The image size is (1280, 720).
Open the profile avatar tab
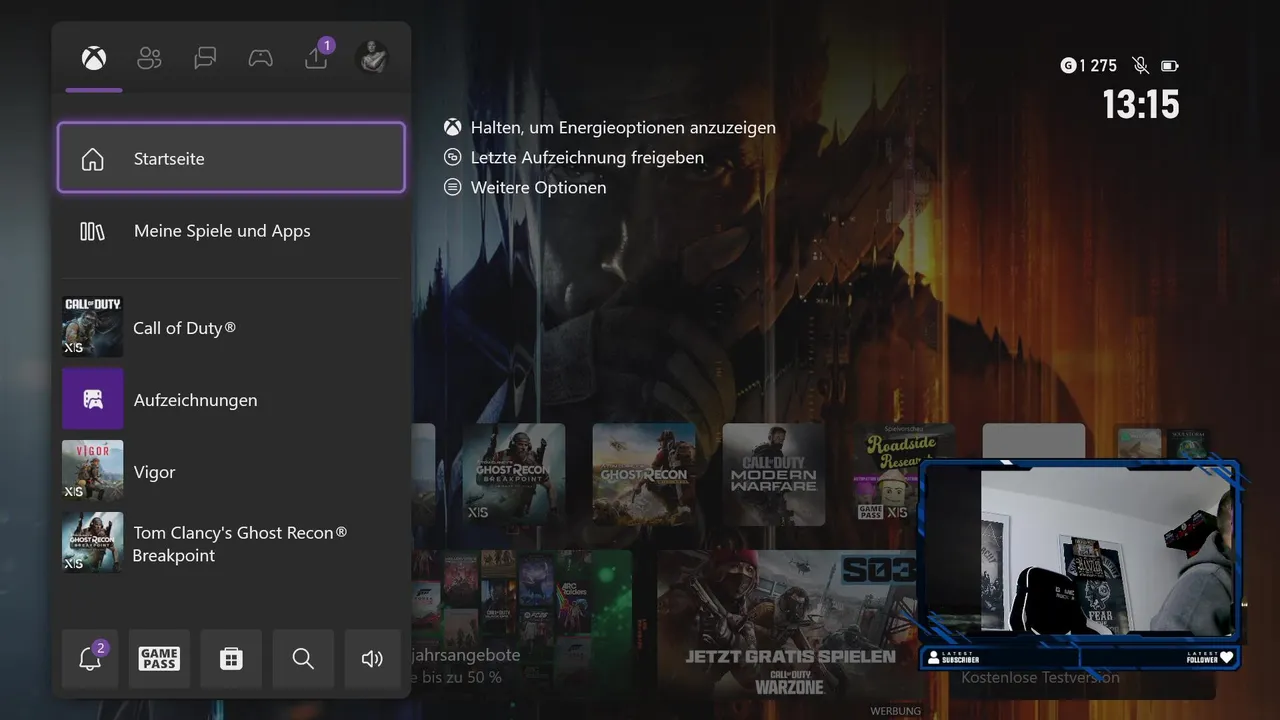[x=372, y=58]
